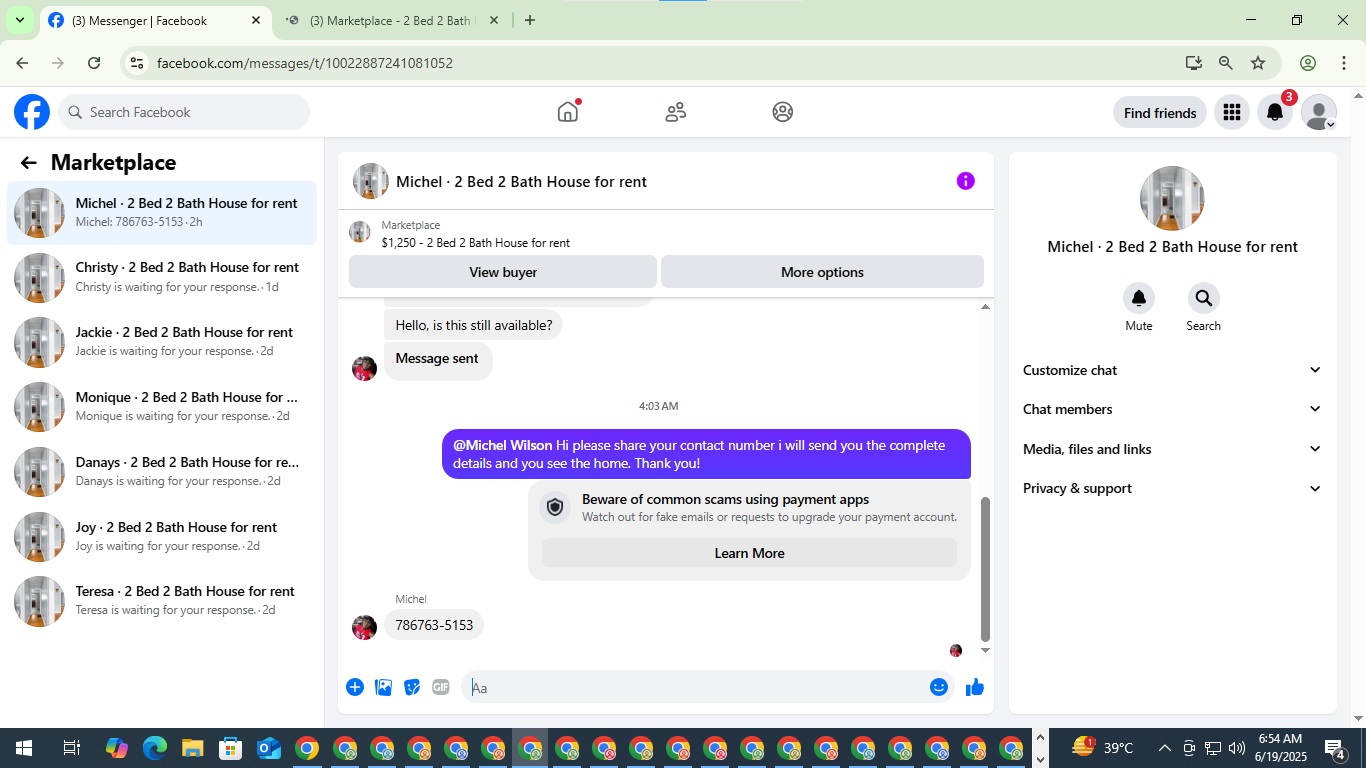Open conversation information purple icon
Image resolution: width=1366 pixels, height=768 pixels.
pos(965,181)
